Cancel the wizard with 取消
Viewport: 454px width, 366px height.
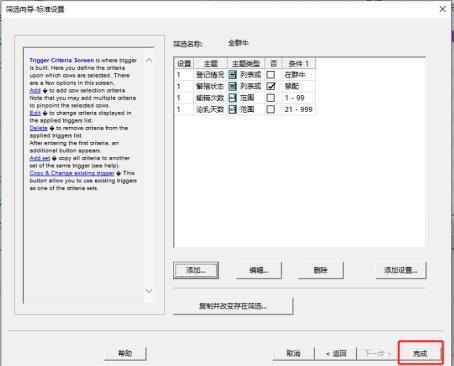pyautogui.click(x=293, y=353)
